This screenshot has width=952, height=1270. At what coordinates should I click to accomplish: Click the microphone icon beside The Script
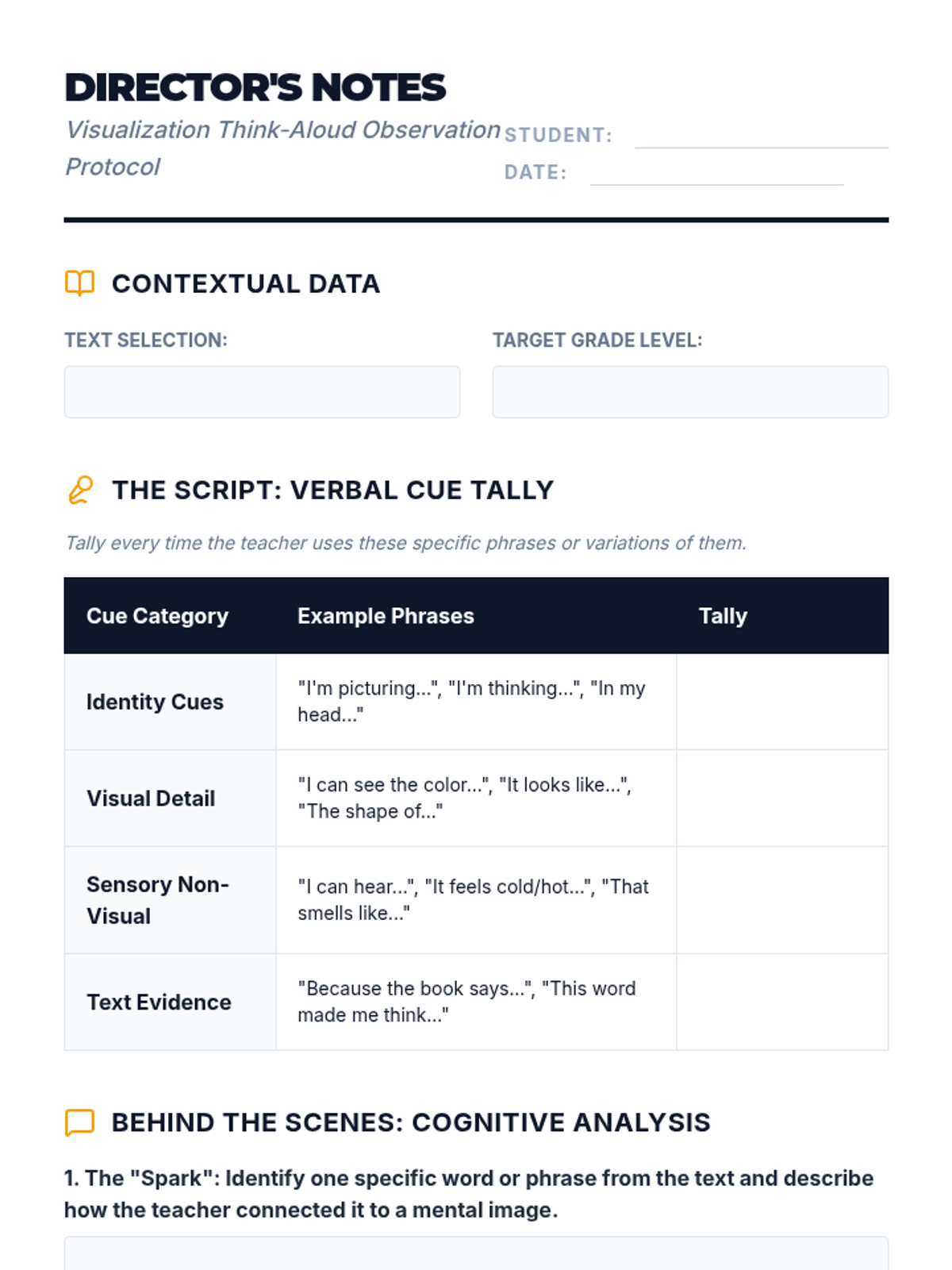pyautogui.click(x=80, y=490)
